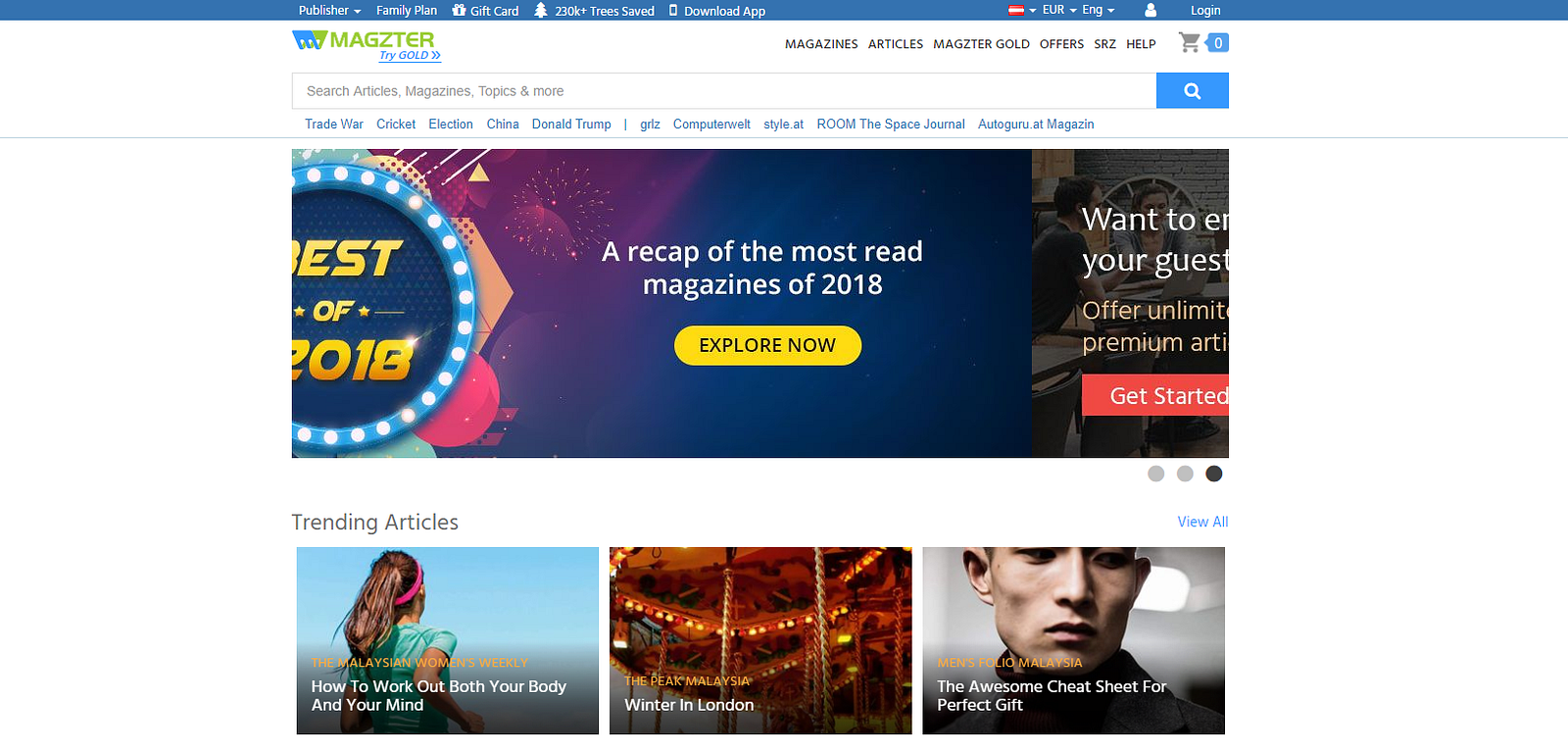Select the SRZ menu item
1568x752 pixels.
[x=1104, y=44]
